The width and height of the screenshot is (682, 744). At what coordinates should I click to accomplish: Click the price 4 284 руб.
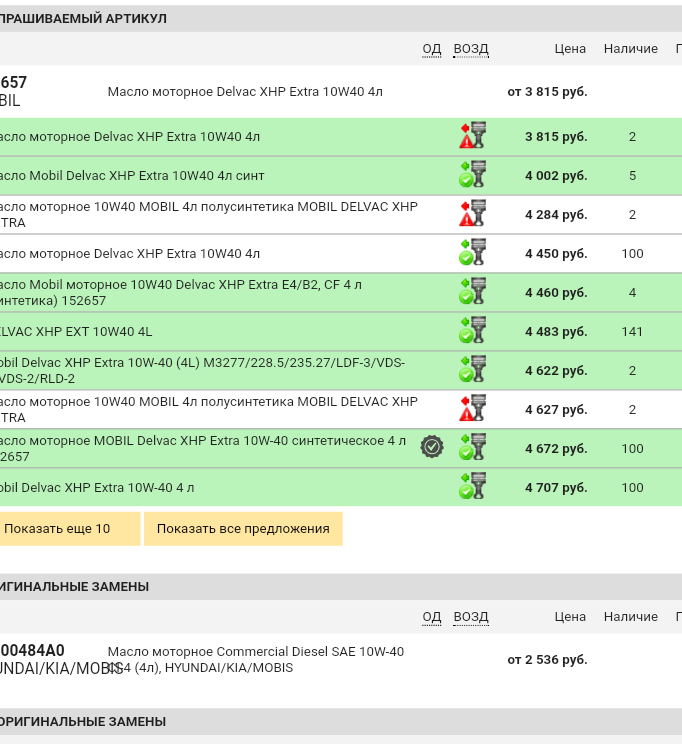(556, 214)
